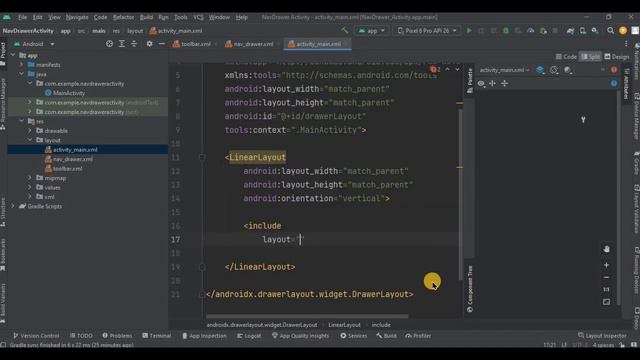Open Project panel gear options
Screen dimensions: 640x360
tap(149, 44)
